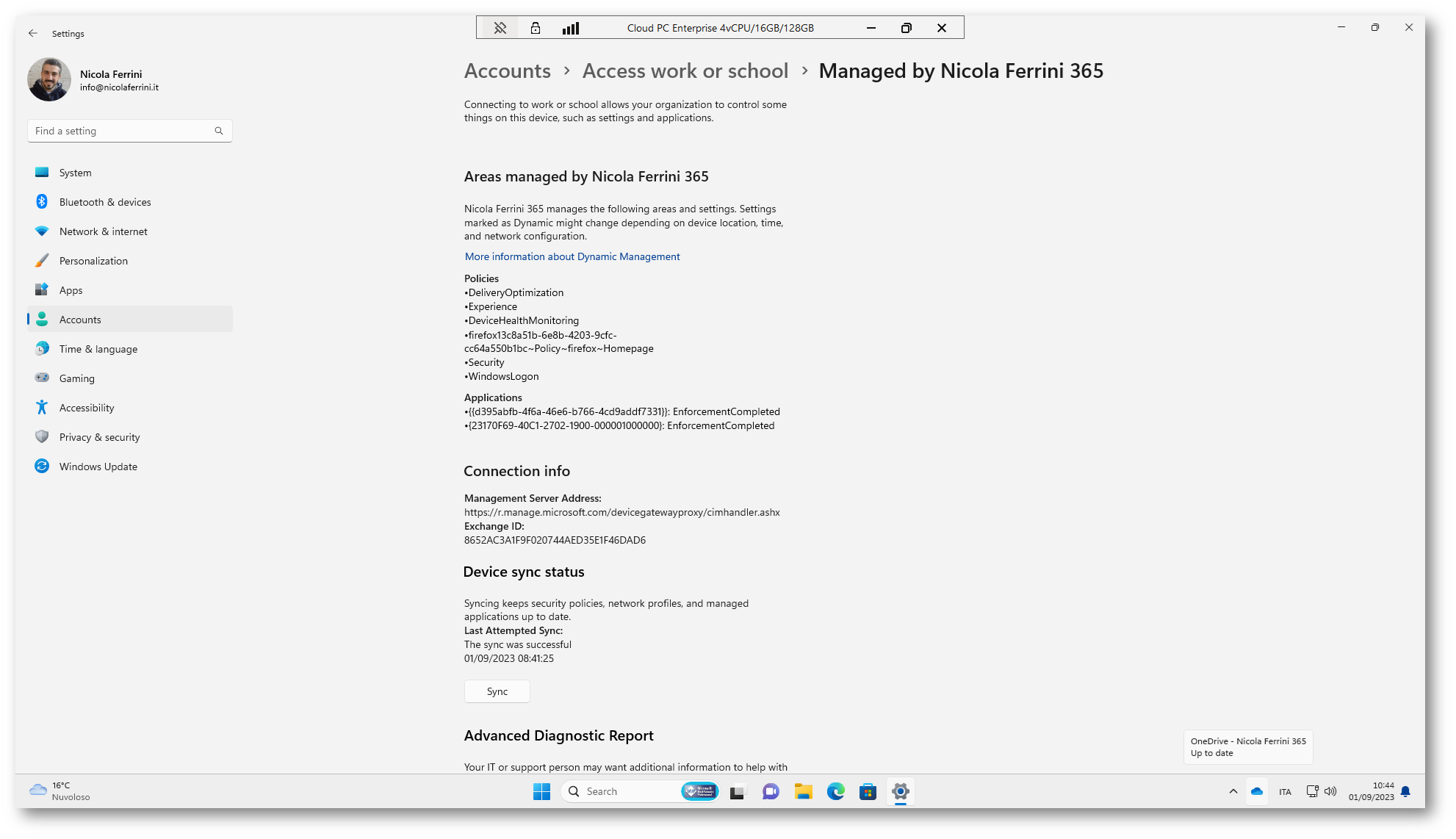Navigate to Accounts breadcrumb
Image resolution: width=1456 pixels, height=839 pixels.
(x=508, y=71)
